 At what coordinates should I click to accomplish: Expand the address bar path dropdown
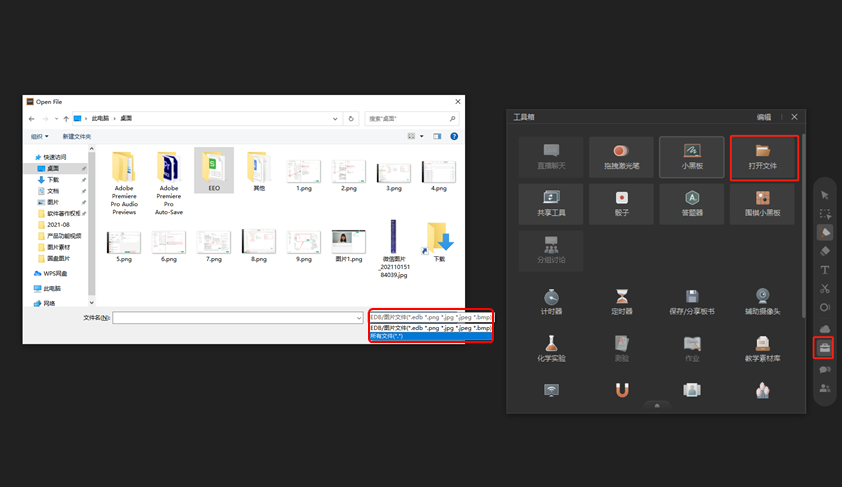pyautogui.click(x=335, y=119)
